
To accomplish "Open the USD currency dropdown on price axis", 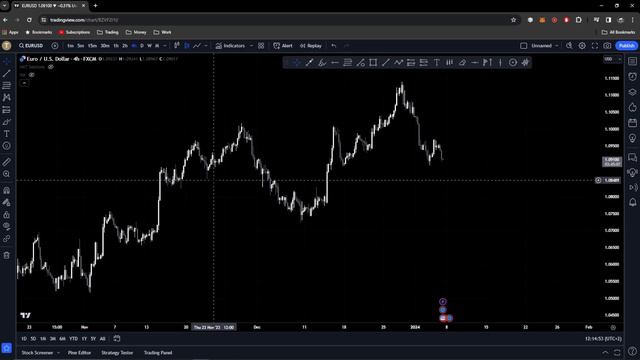I will click(x=612, y=59).
